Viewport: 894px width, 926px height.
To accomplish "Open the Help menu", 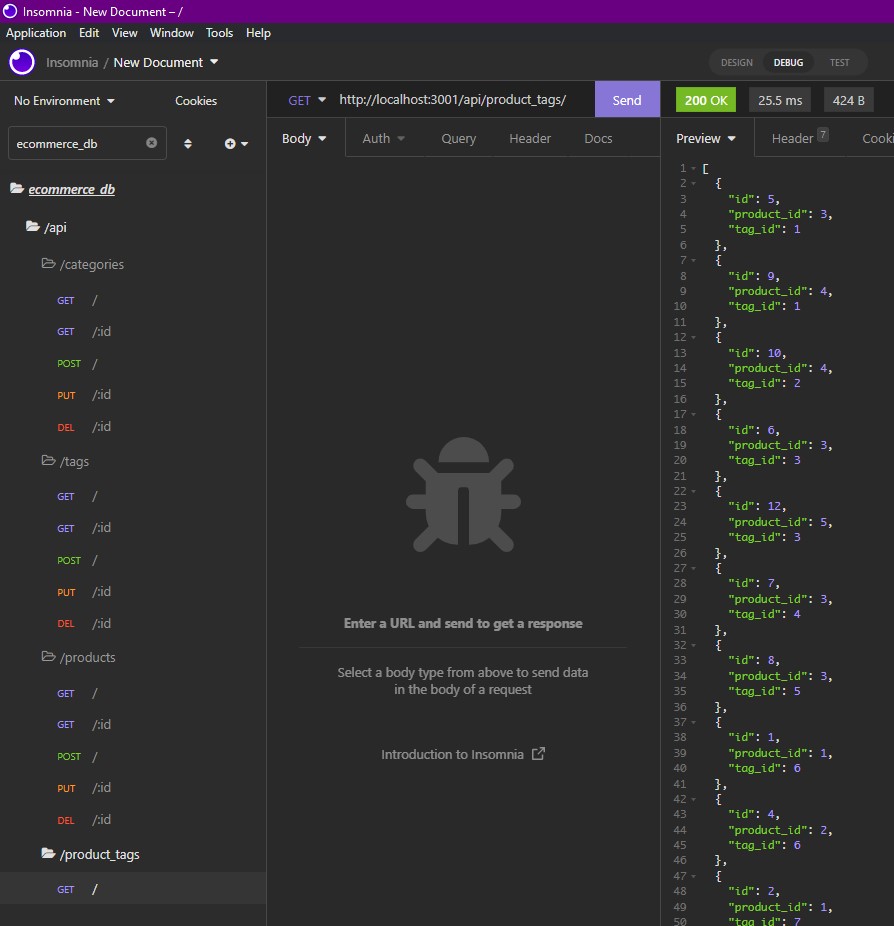I will tap(259, 33).
